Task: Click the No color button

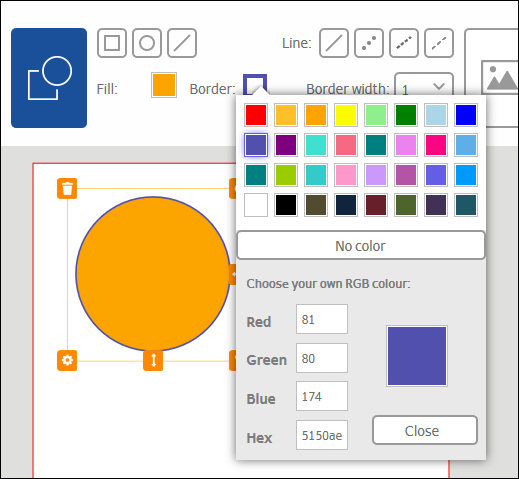Action: pos(361,245)
